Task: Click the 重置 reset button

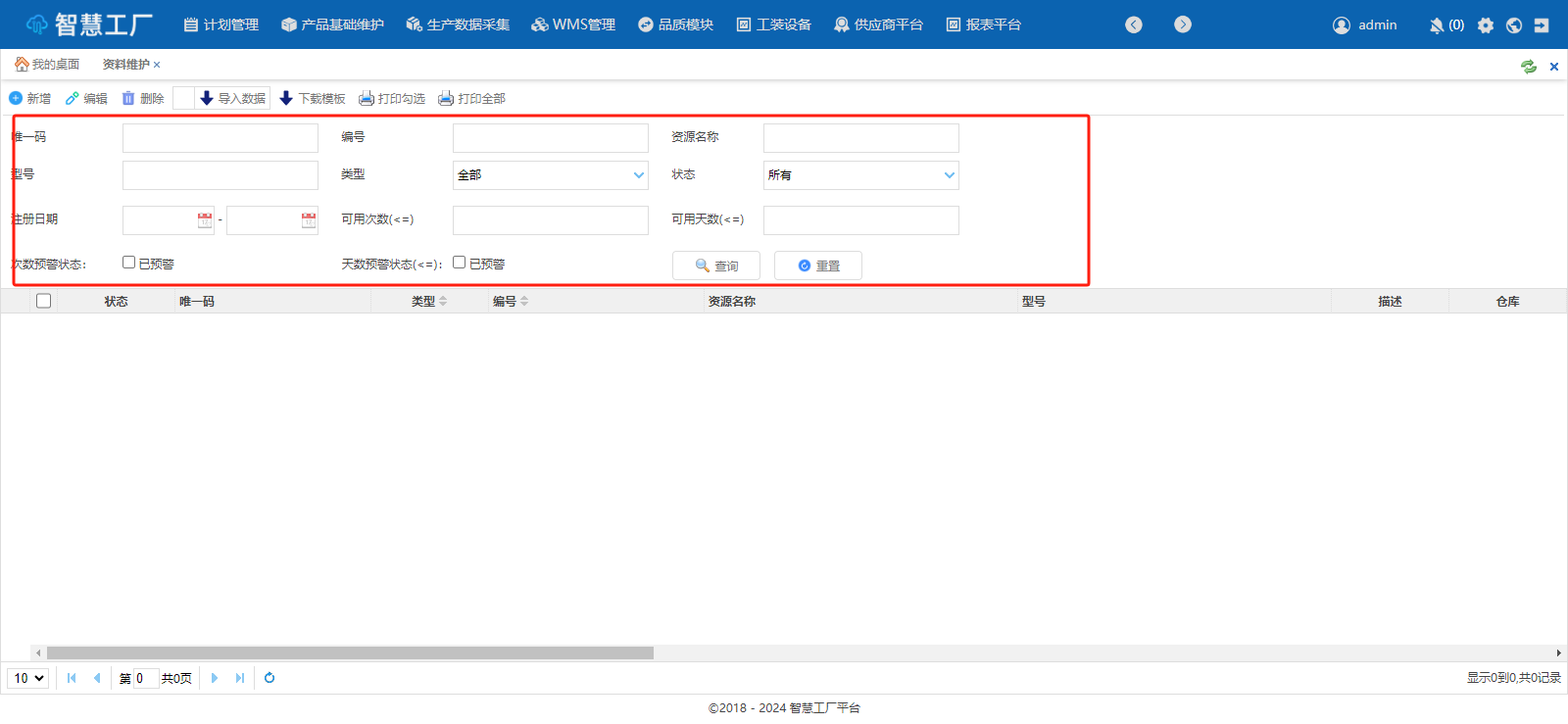Action: pyautogui.click(x=818, y=265)
